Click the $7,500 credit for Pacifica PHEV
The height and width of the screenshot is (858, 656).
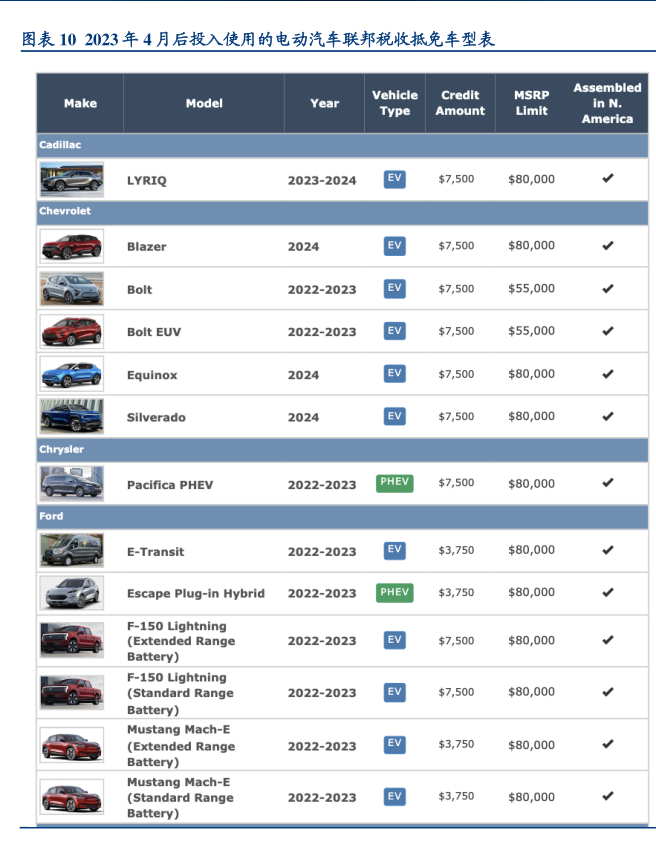point(456,483)
